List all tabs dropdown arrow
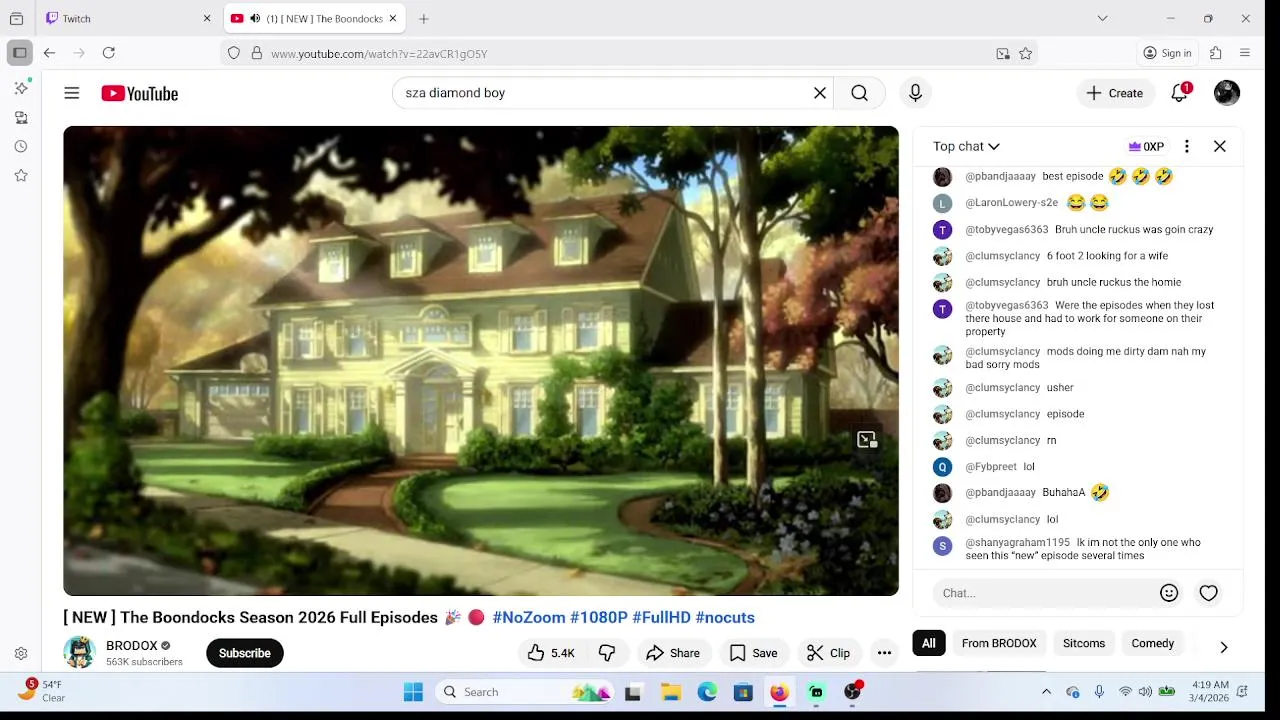 pos(1102,18)
